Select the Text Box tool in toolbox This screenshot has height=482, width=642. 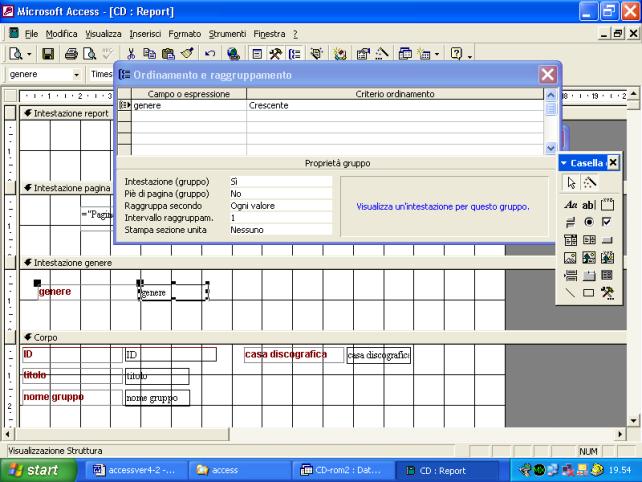(588, 204)
